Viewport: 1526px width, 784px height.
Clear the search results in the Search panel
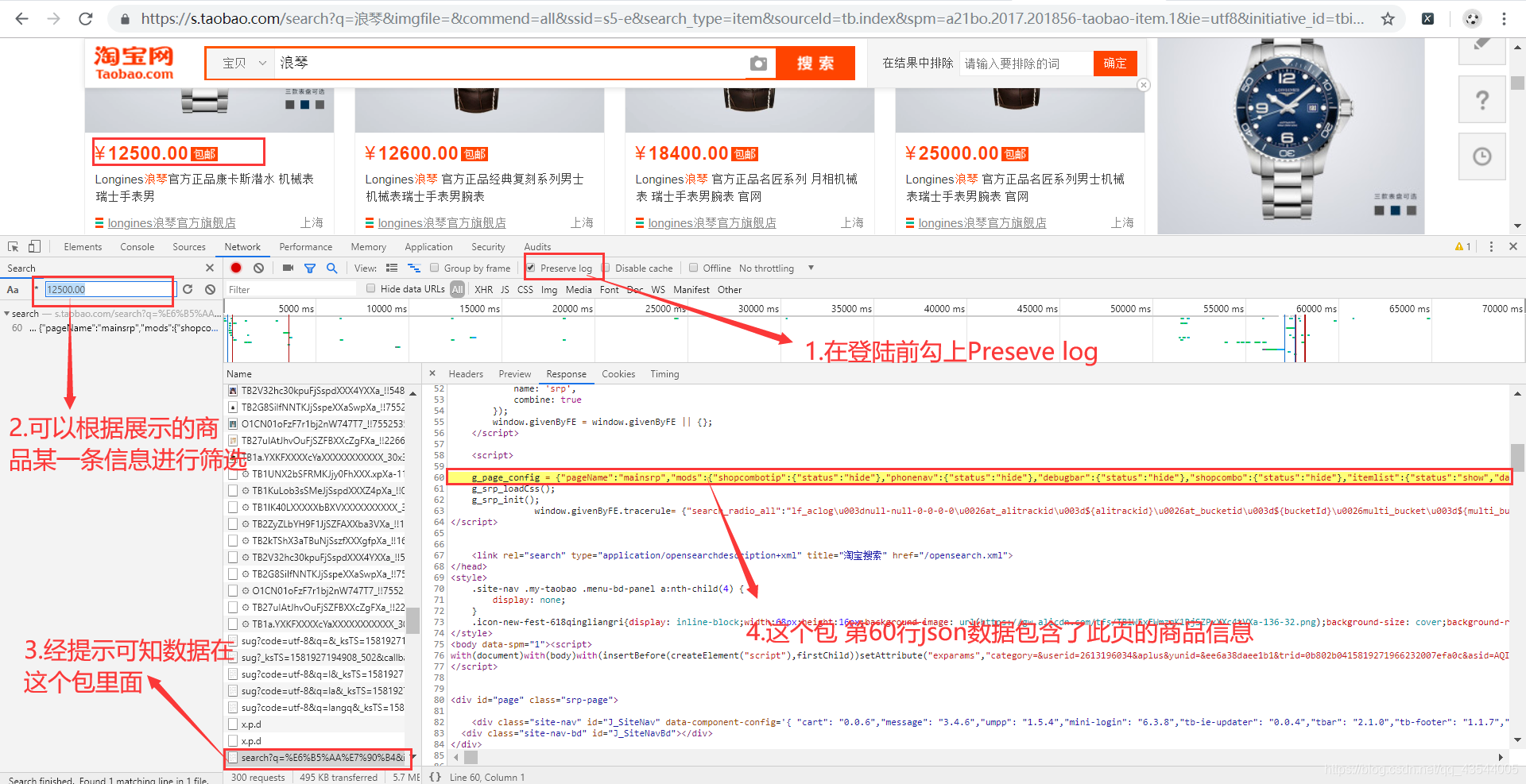click(210, 289)
